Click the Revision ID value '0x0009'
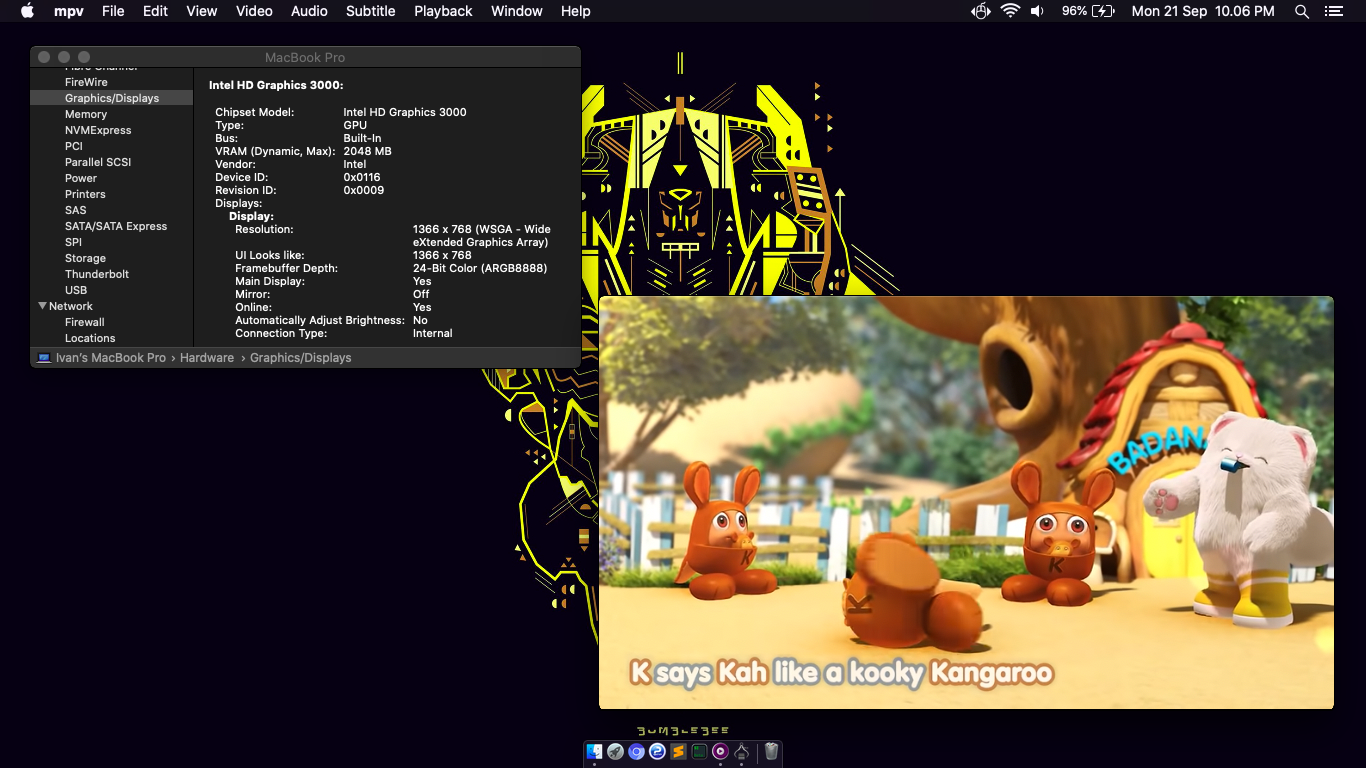Screen dimensions: 1366x768 tap(364, 190)
